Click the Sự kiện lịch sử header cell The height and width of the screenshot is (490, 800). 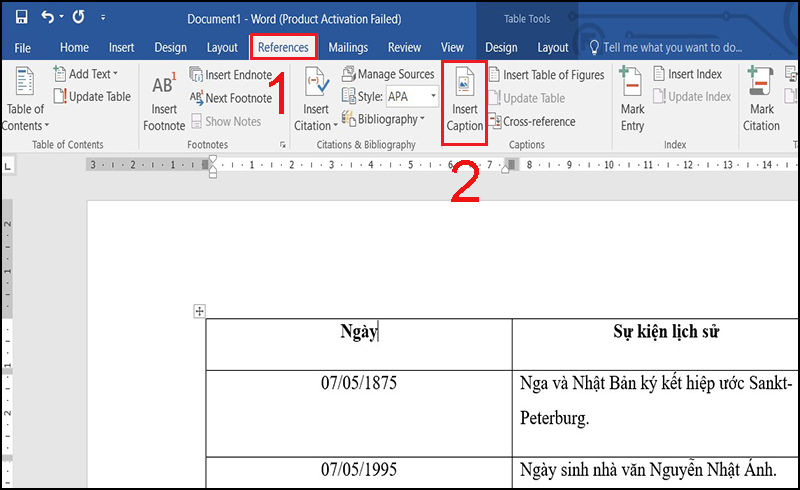(x=656, y=345)
